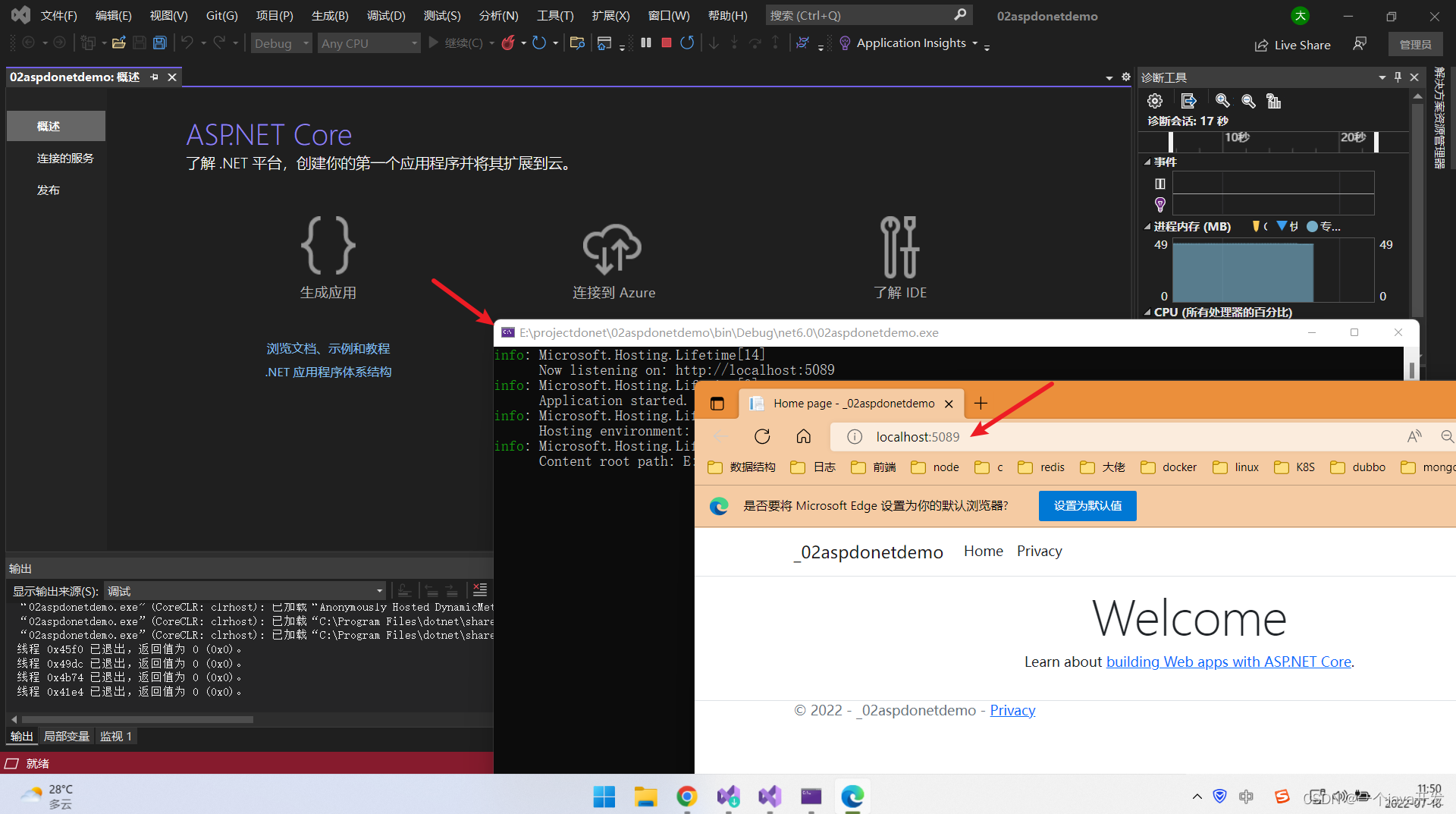Click the Privacy link in webpage navbar

pyautogui.click(x=1039, y=551)
